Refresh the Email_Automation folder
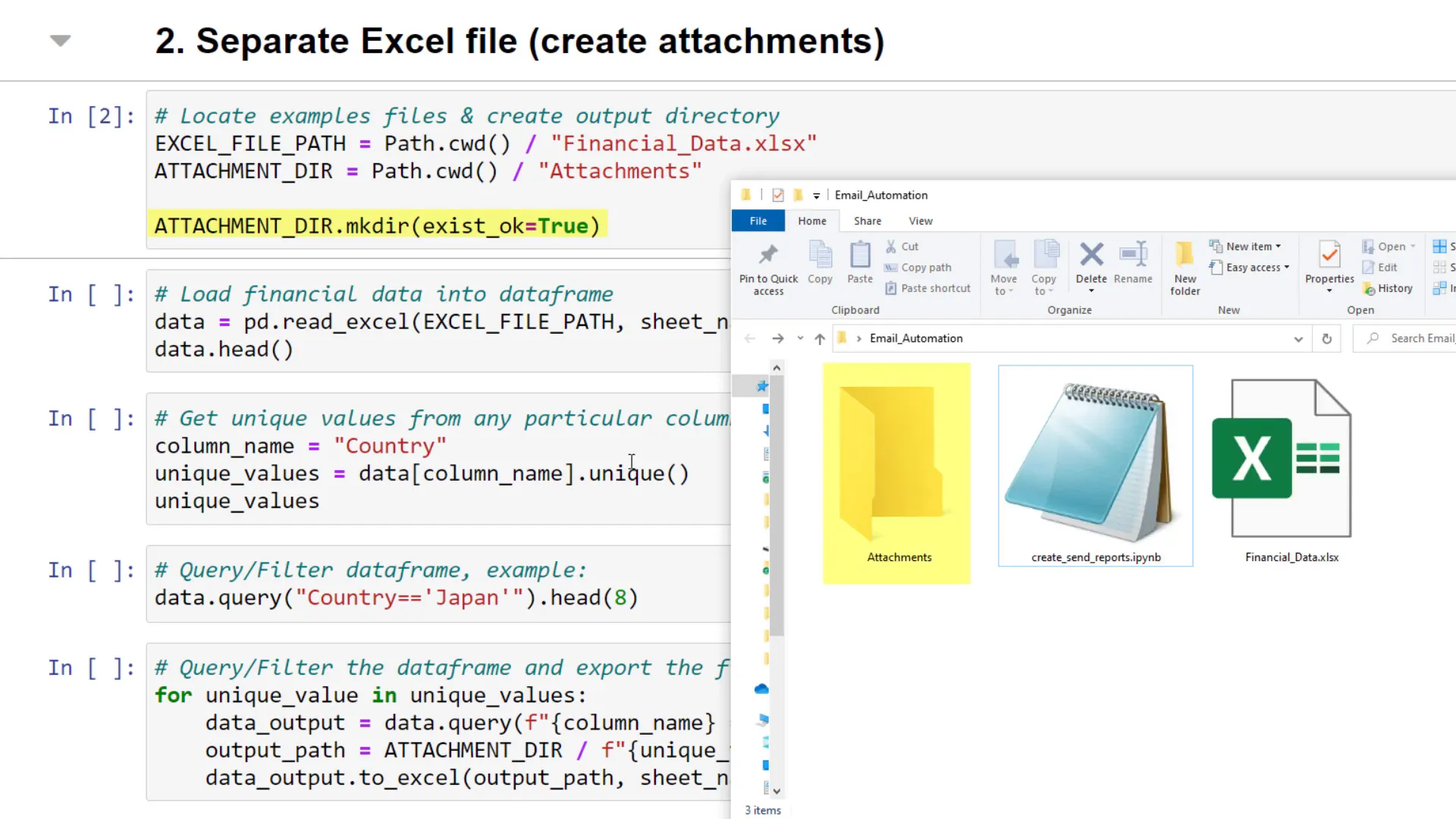This screenshot has width=1456, height=819. coord(1326,339)
